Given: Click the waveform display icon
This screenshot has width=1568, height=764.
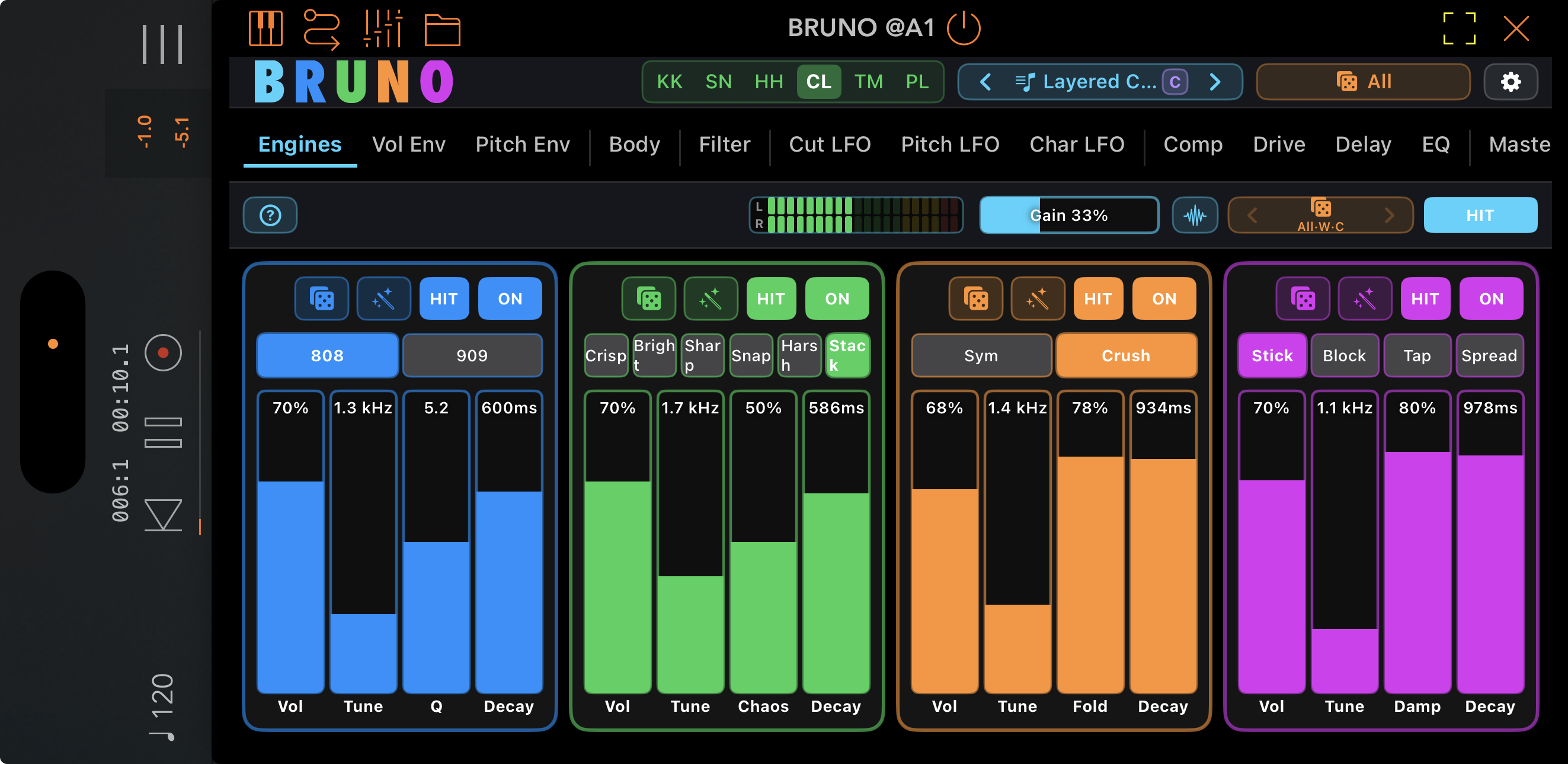Looking at the screenshot, I should [1194, 215].
